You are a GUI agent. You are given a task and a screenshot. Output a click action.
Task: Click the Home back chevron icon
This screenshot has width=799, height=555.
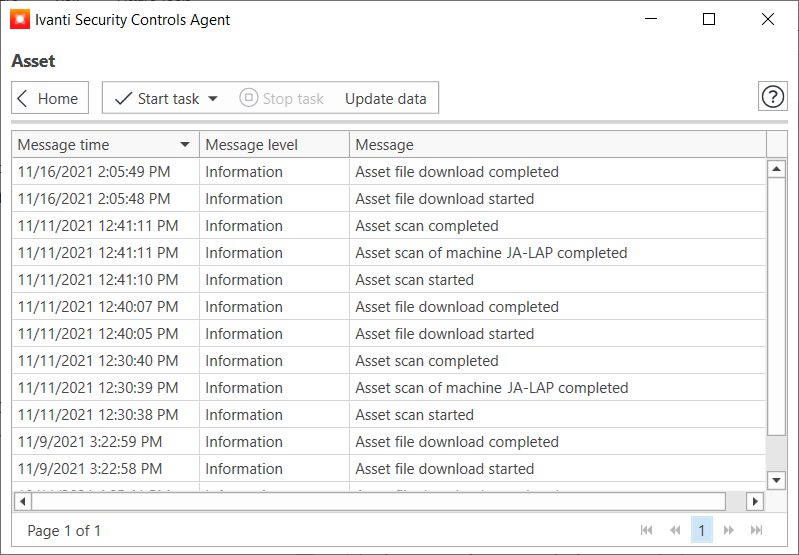click(x=22, y=98)
